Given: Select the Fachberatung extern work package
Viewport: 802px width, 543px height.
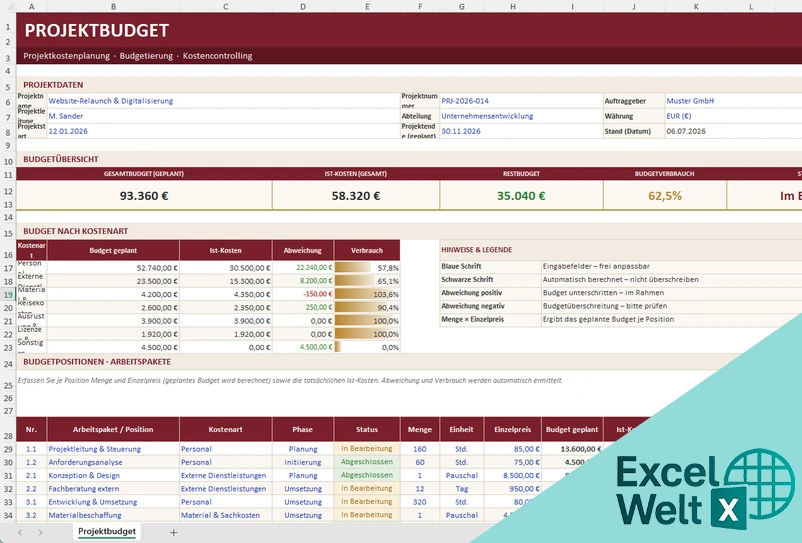Looking at the screenshot, I should (113, 489).
